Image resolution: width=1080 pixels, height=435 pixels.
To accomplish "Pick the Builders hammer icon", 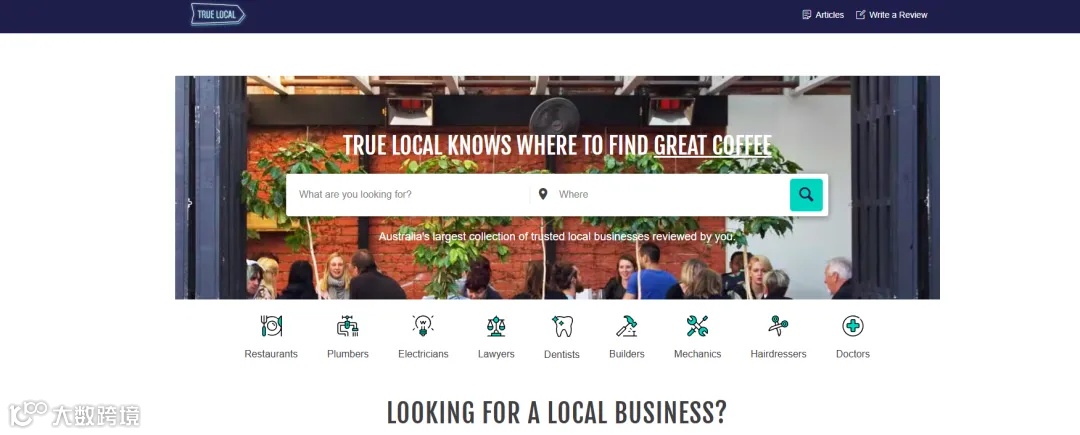I will [x=627, y=326].
